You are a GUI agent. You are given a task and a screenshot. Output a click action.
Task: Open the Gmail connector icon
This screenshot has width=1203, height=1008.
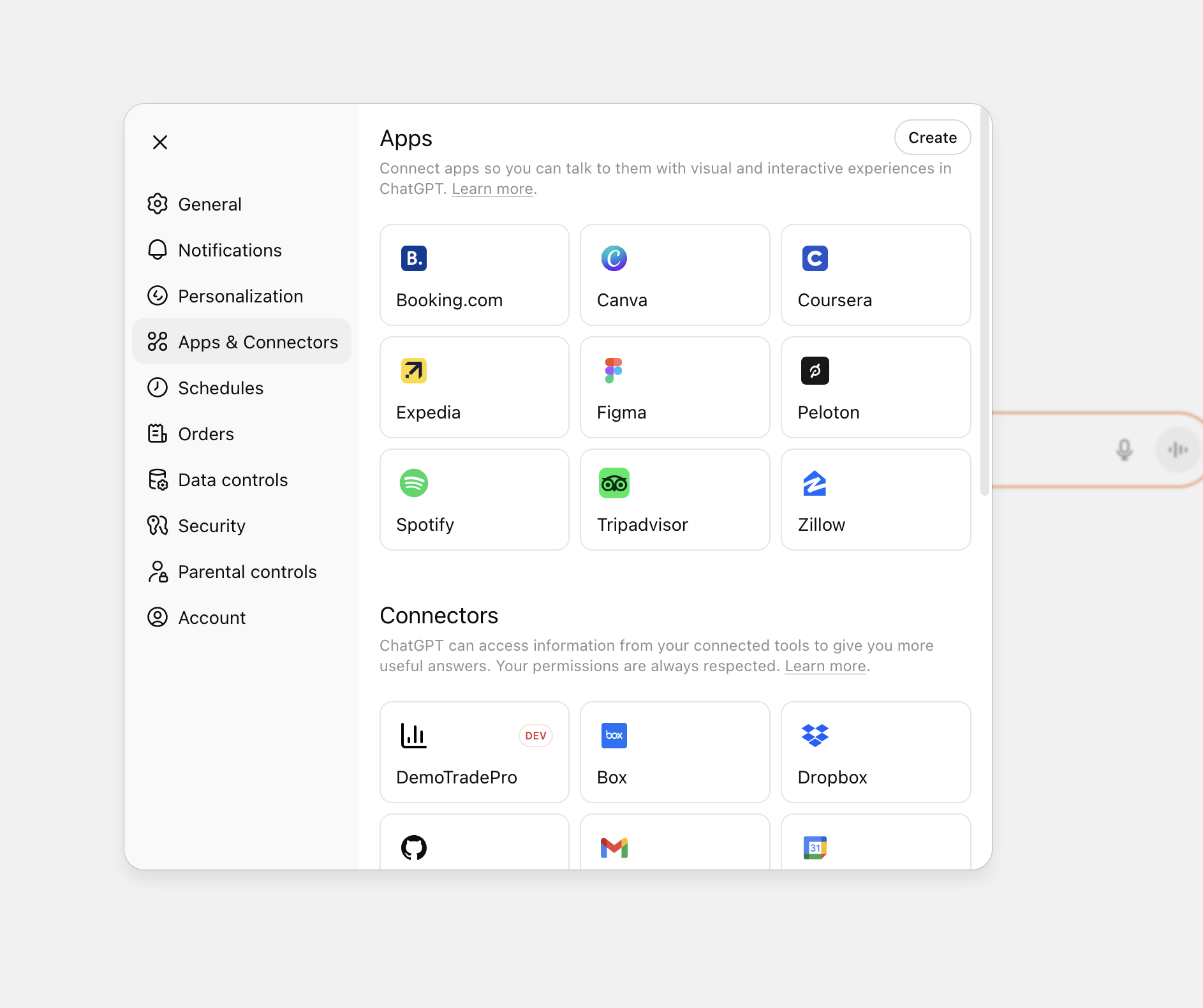[x=614, y=847]
